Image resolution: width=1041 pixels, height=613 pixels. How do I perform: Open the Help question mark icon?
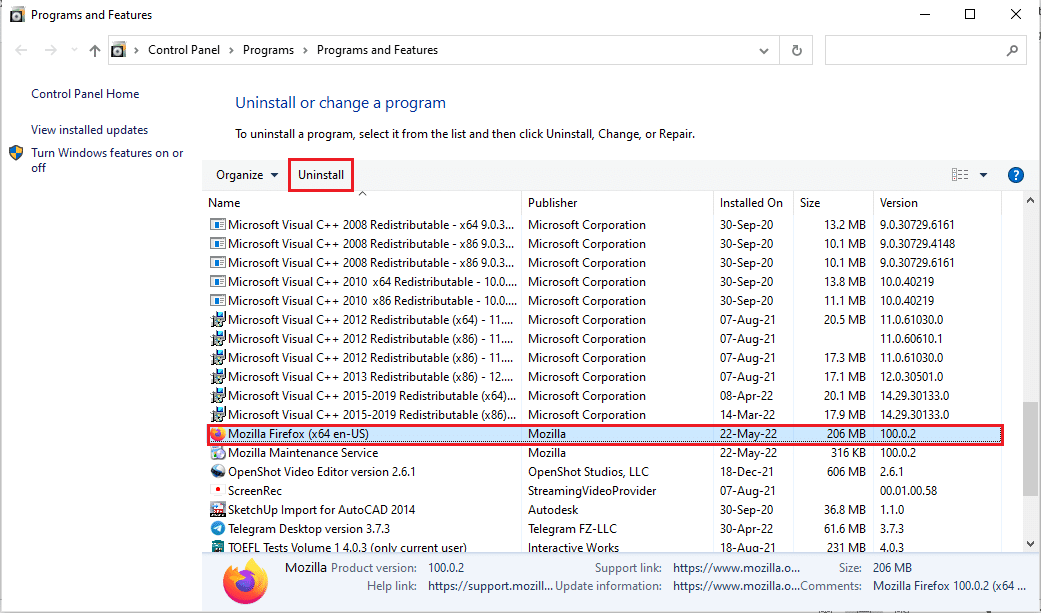[1015, 175]
